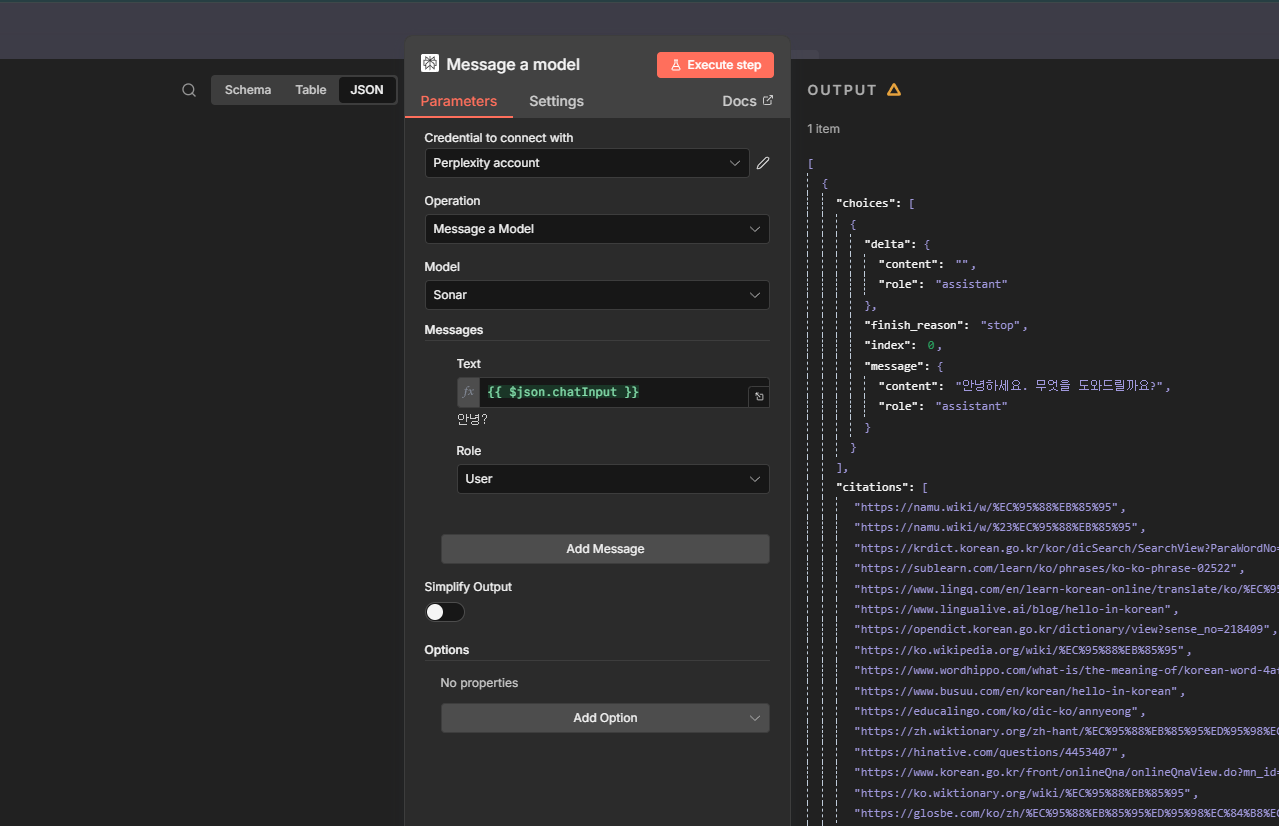This screenshot has height=826, width=1279.
Task: Open the Credential to connect with dropdown
Action: click(x=587, y=163)
